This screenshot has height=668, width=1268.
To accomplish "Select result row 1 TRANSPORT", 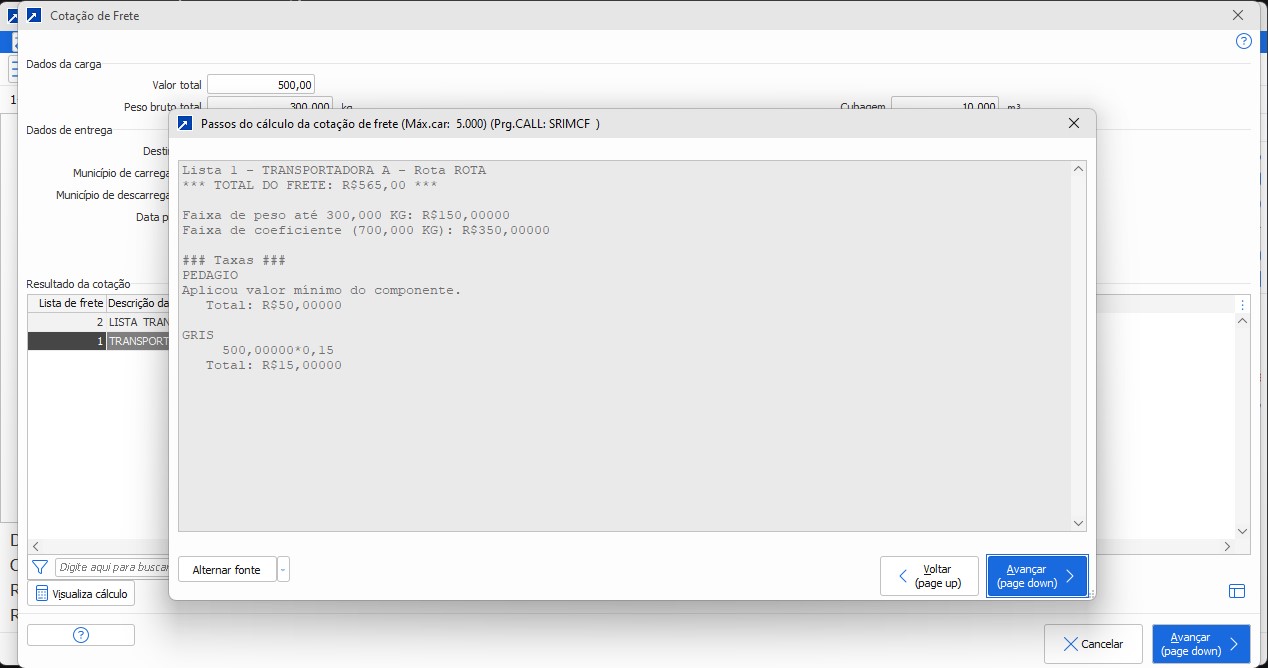I will tap(98, 341).
